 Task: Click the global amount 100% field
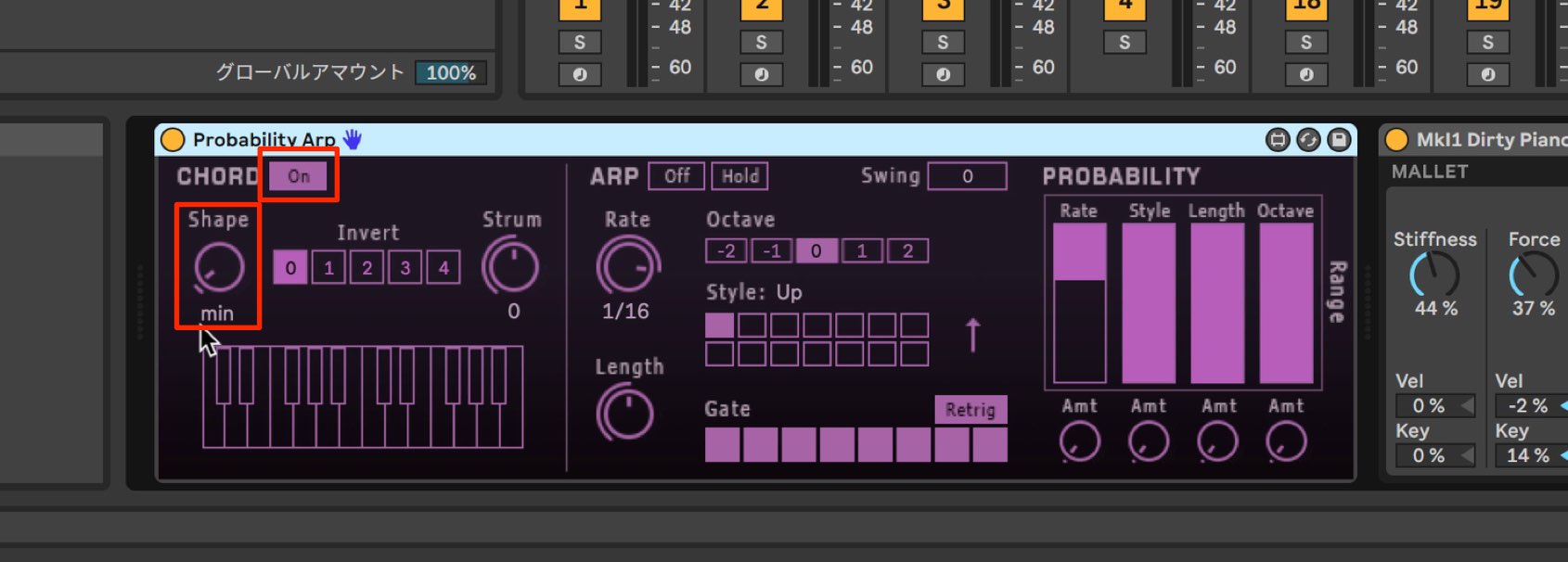coord(451,72)
